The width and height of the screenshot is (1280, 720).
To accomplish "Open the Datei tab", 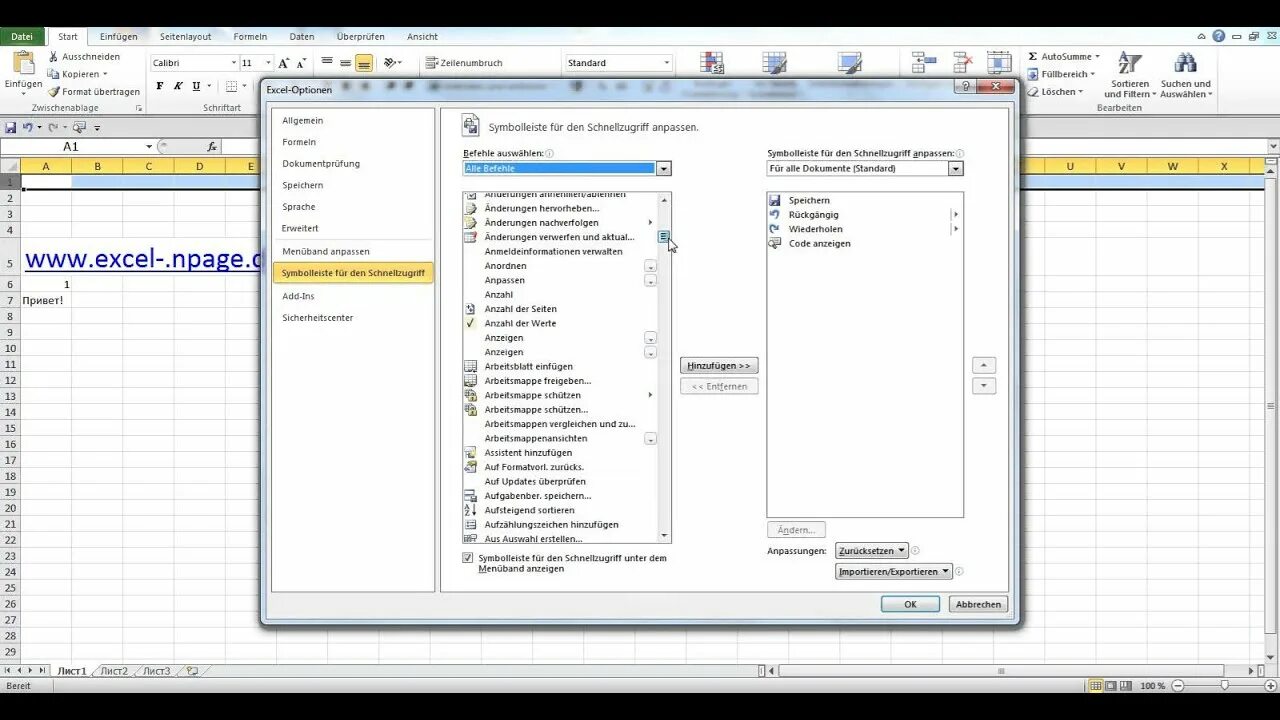I will click(22, 37).
